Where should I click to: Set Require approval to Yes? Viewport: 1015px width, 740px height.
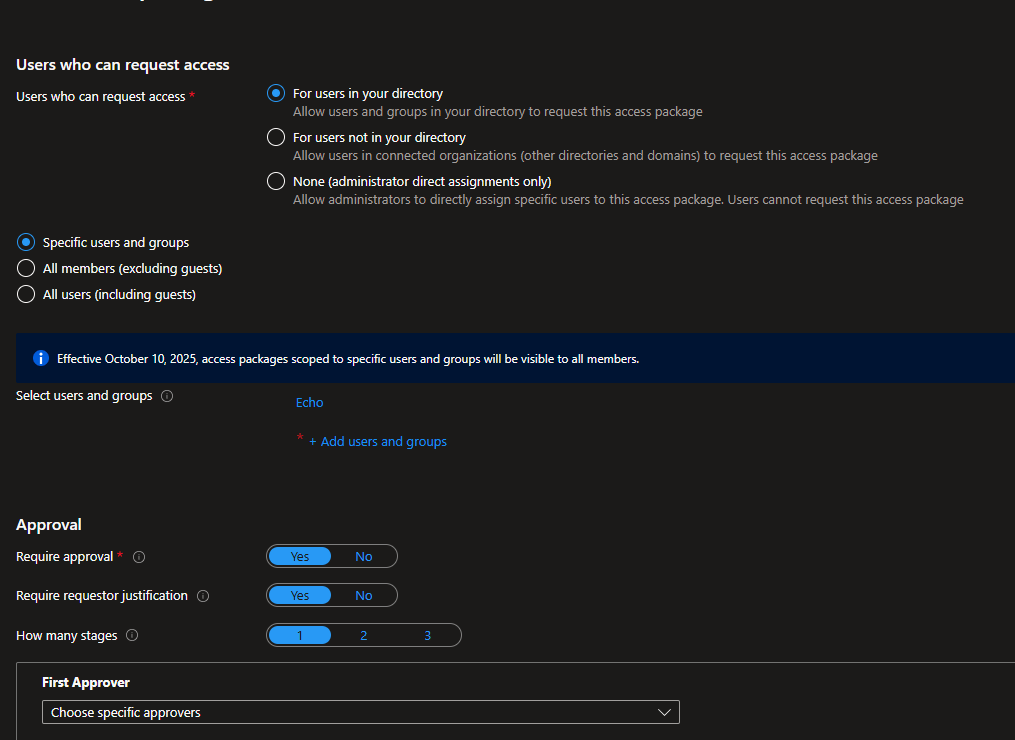tap(300, 556)
